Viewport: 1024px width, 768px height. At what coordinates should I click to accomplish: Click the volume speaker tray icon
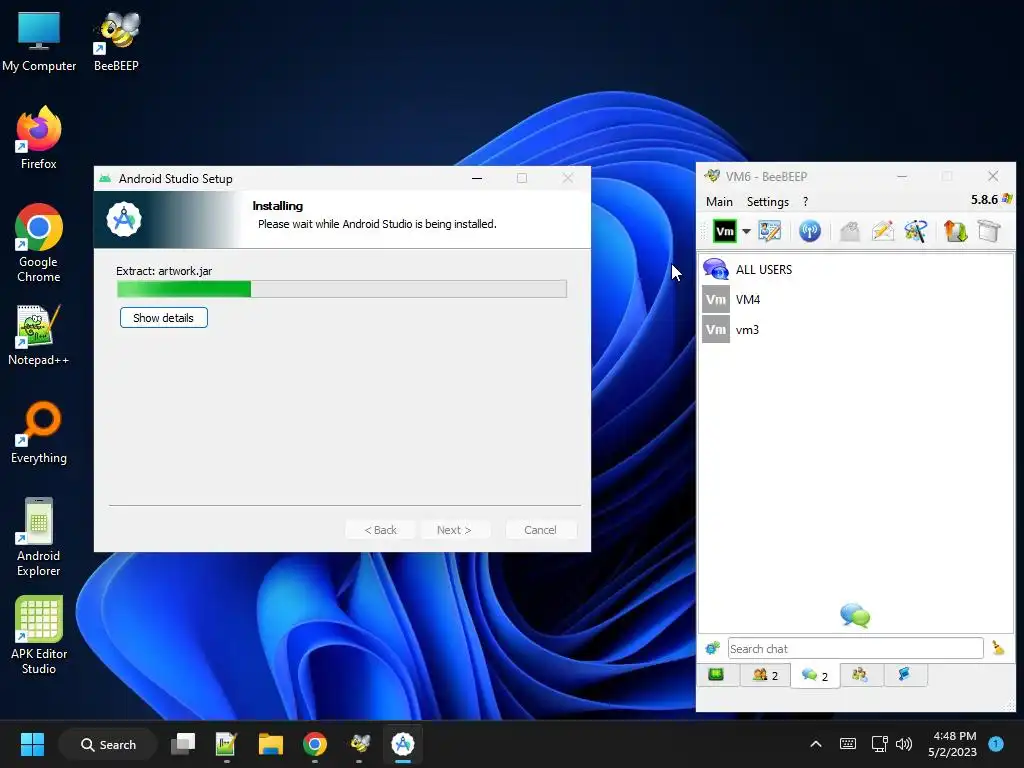point(904,744)
